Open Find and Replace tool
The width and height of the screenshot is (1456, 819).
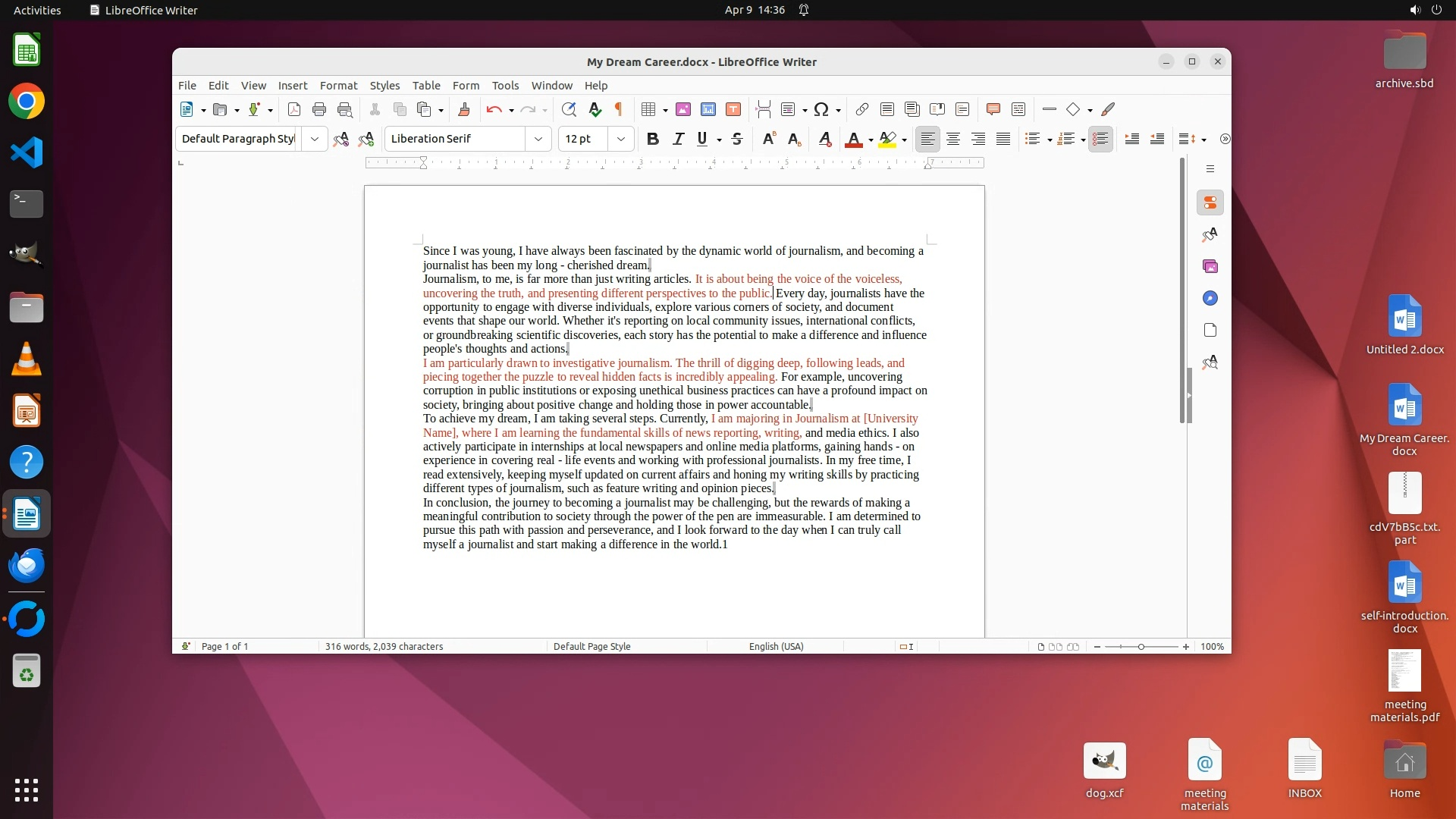(x=569, y=109)
